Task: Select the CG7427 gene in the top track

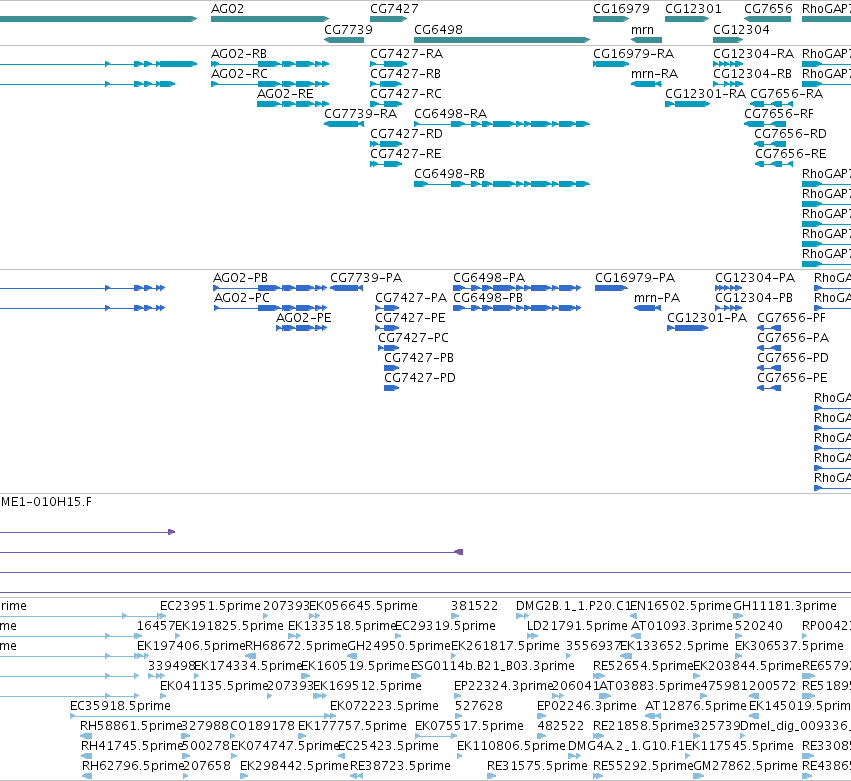Action: (389, 19)
